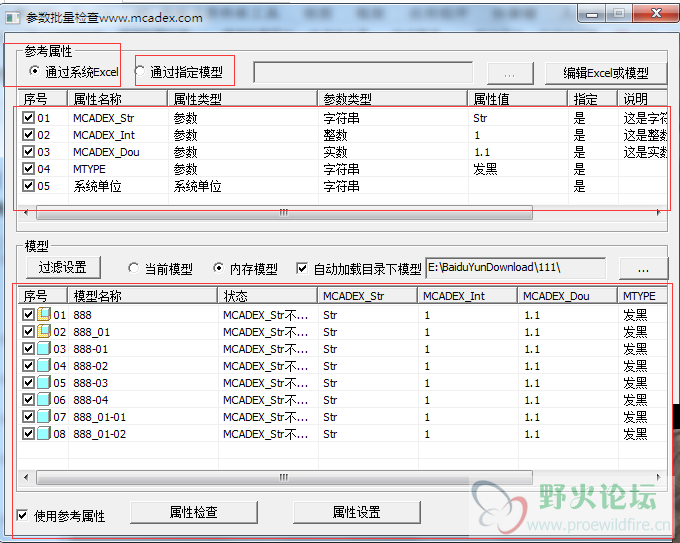680x543 pixels.
Task: Click the MCADEX_Dou column header in model list
Action: [x=567, y=296]
